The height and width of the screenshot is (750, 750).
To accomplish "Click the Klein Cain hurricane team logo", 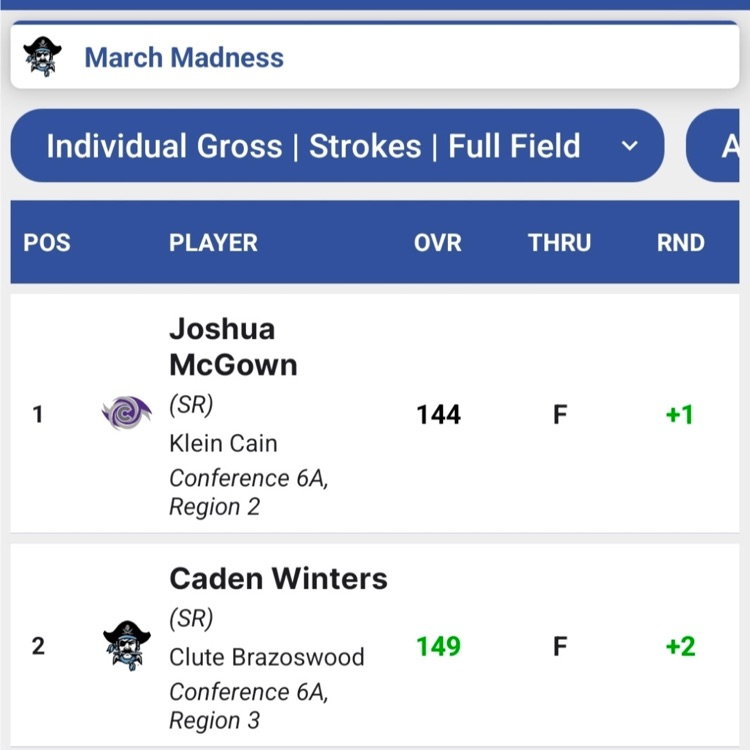I will (x=127, y=413).
